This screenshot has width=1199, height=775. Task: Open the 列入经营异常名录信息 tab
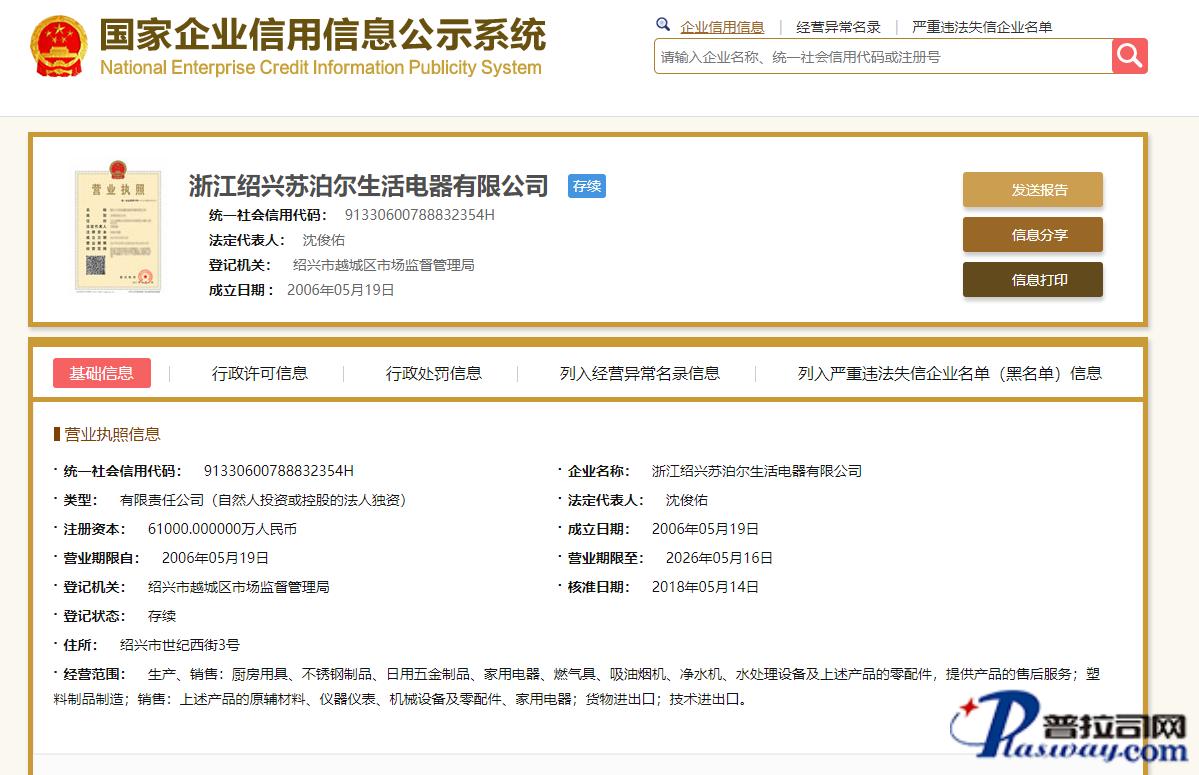[640, 373]
